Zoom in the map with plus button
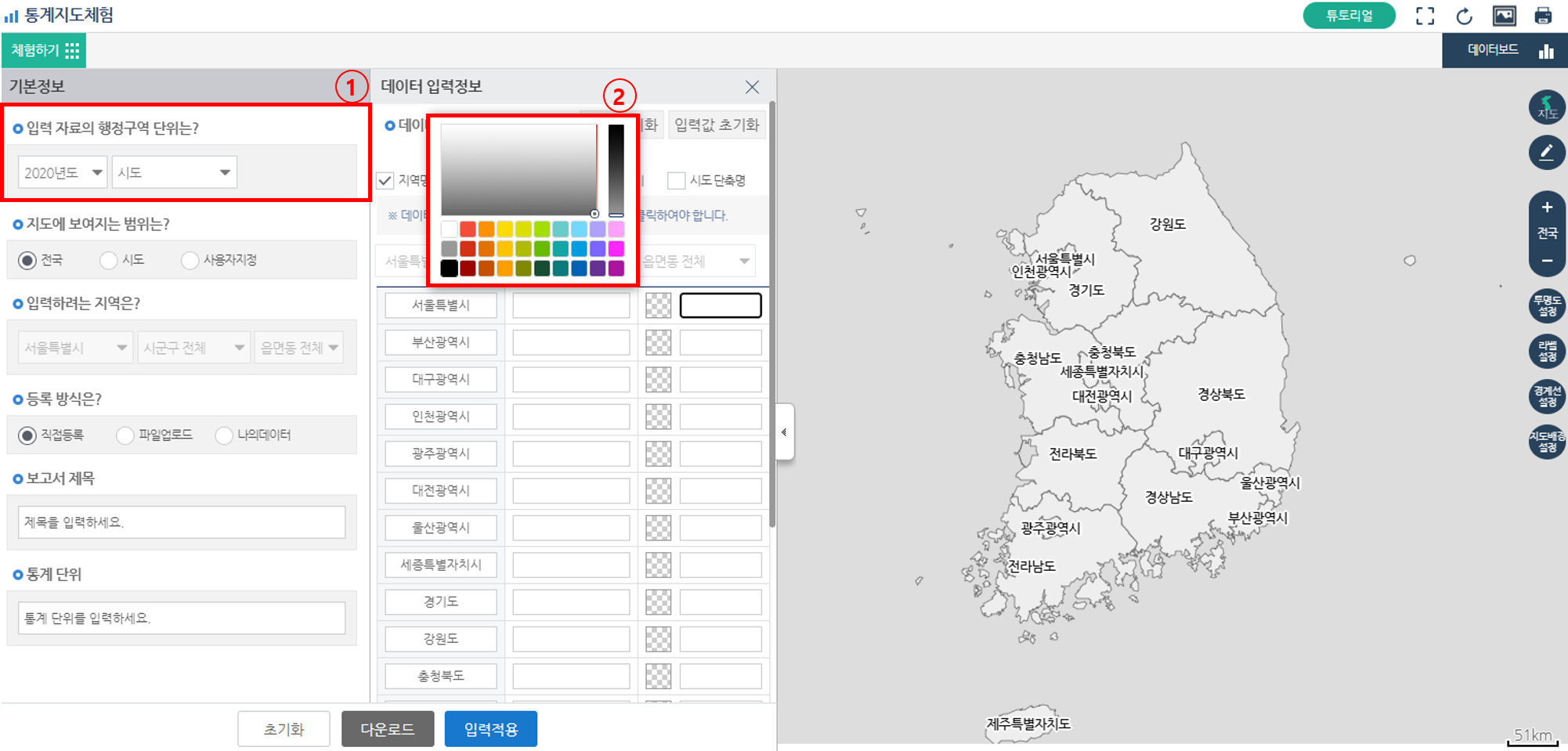Viewport: 1568px width, 751px height. 1547,208
